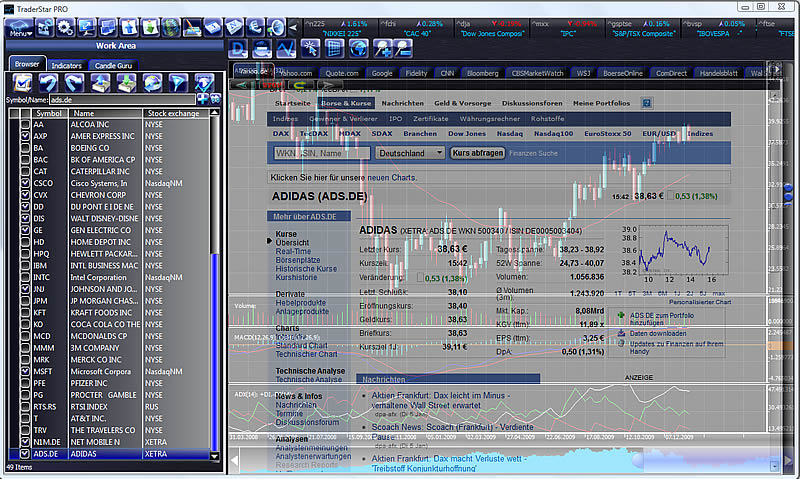Open the Bloomberg web tab
The height and width of the screenshot is (479, 800).
click(x=483, y=73)
